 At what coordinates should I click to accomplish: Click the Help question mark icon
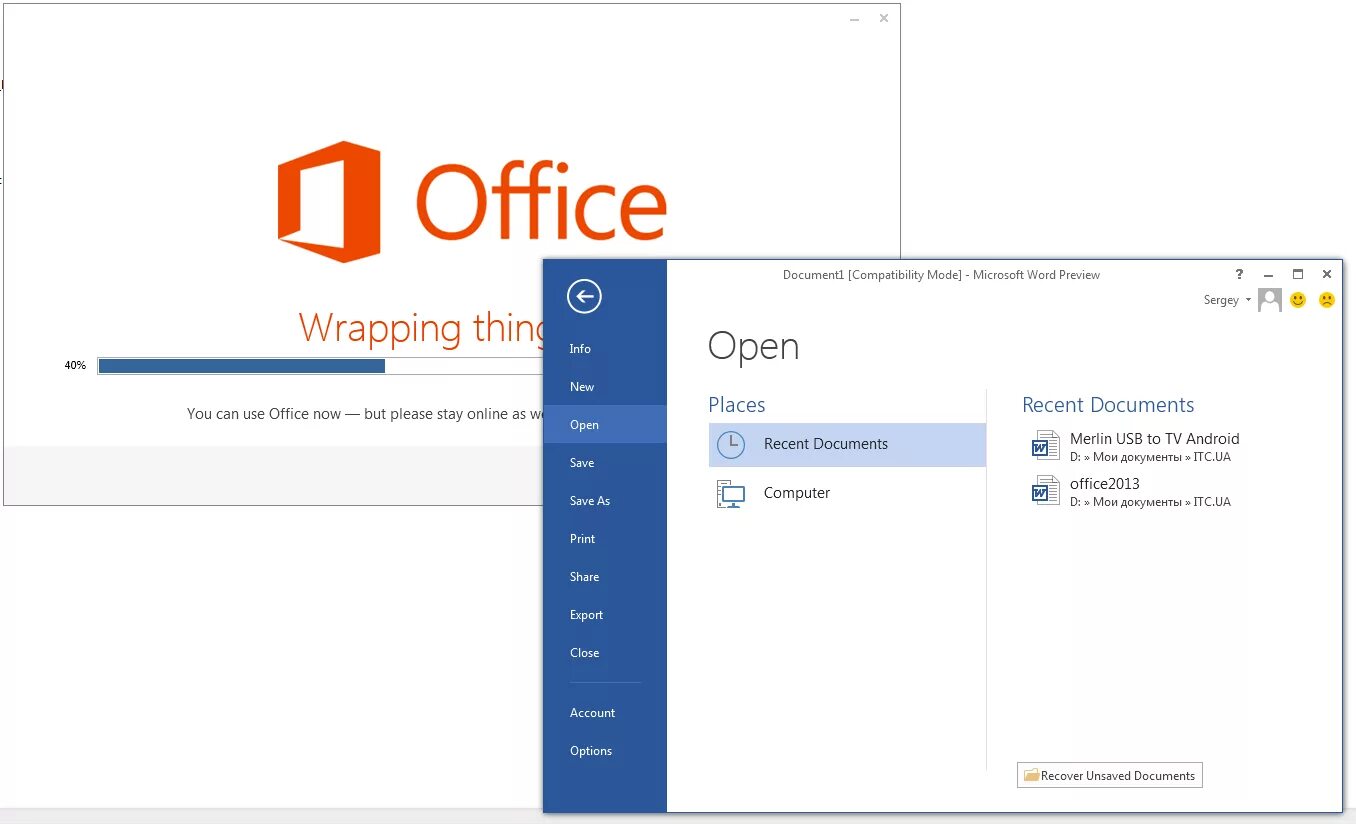pyautogui.click(x=1239, y=274)
